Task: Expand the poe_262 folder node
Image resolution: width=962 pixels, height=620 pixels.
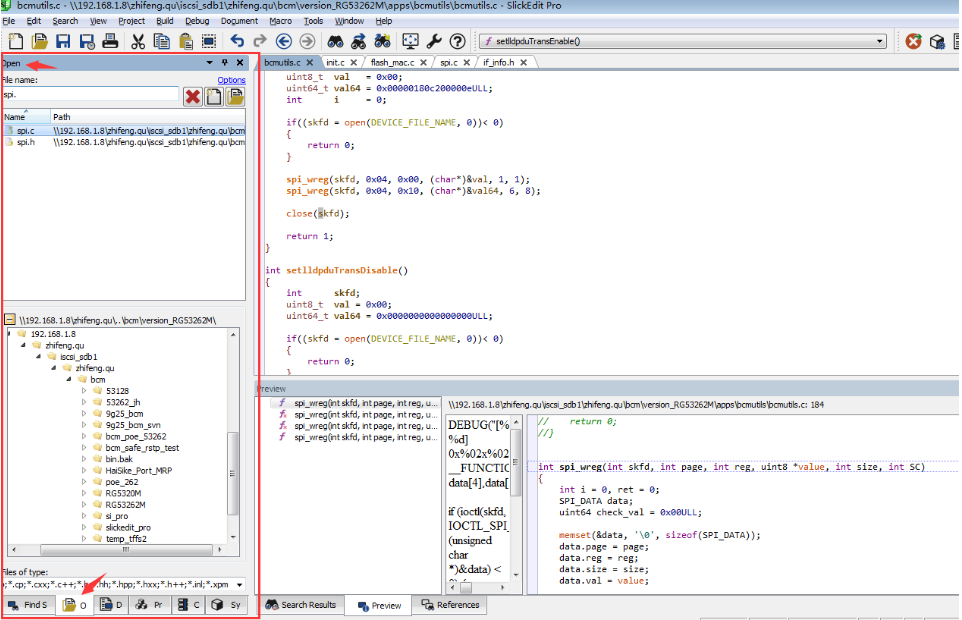Action: click(x=85, y=482)
